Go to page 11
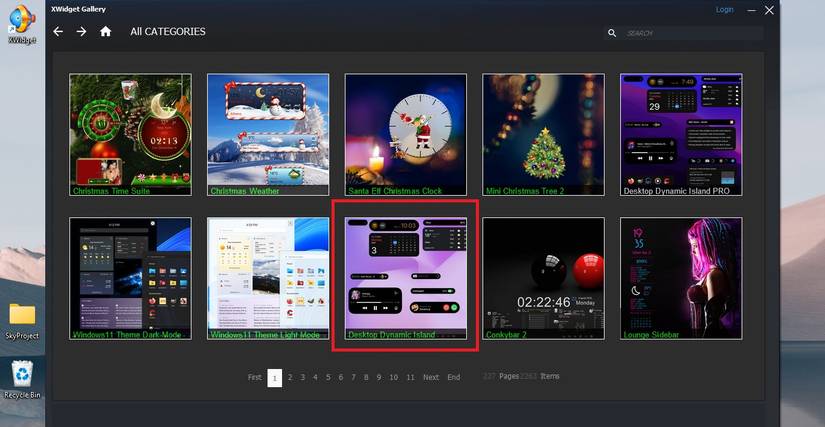The height and width of the screenshot is (427, 825). [x=410, y=378]
